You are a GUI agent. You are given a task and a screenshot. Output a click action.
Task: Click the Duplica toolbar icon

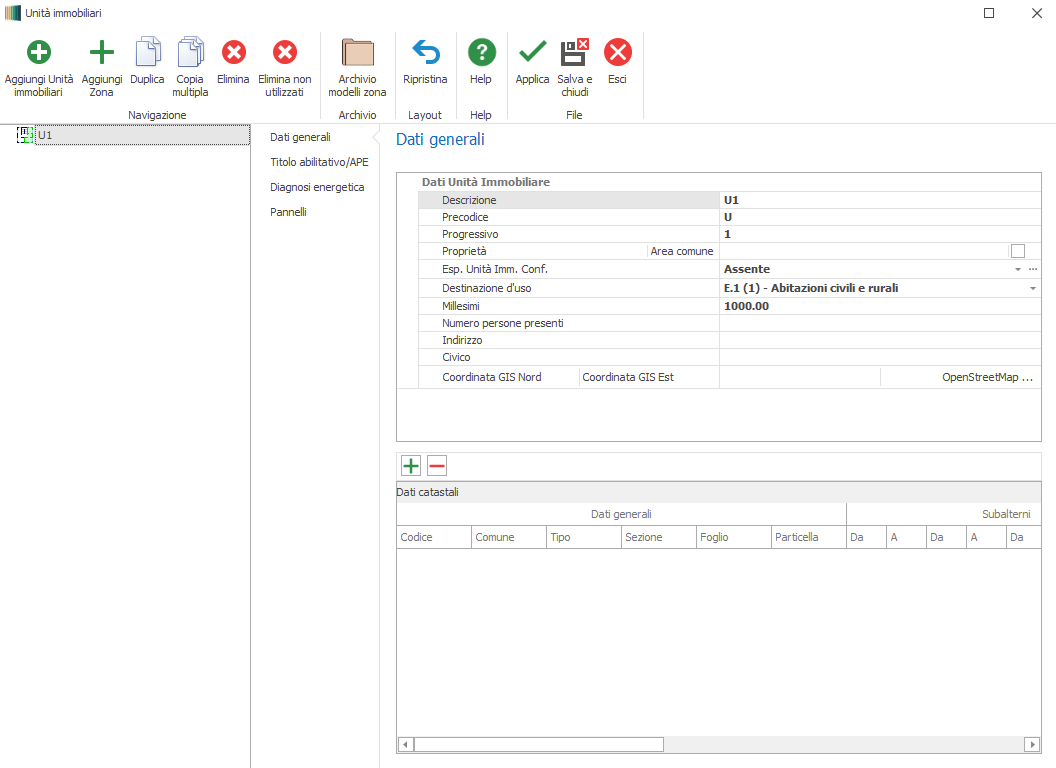coord(148,54)
